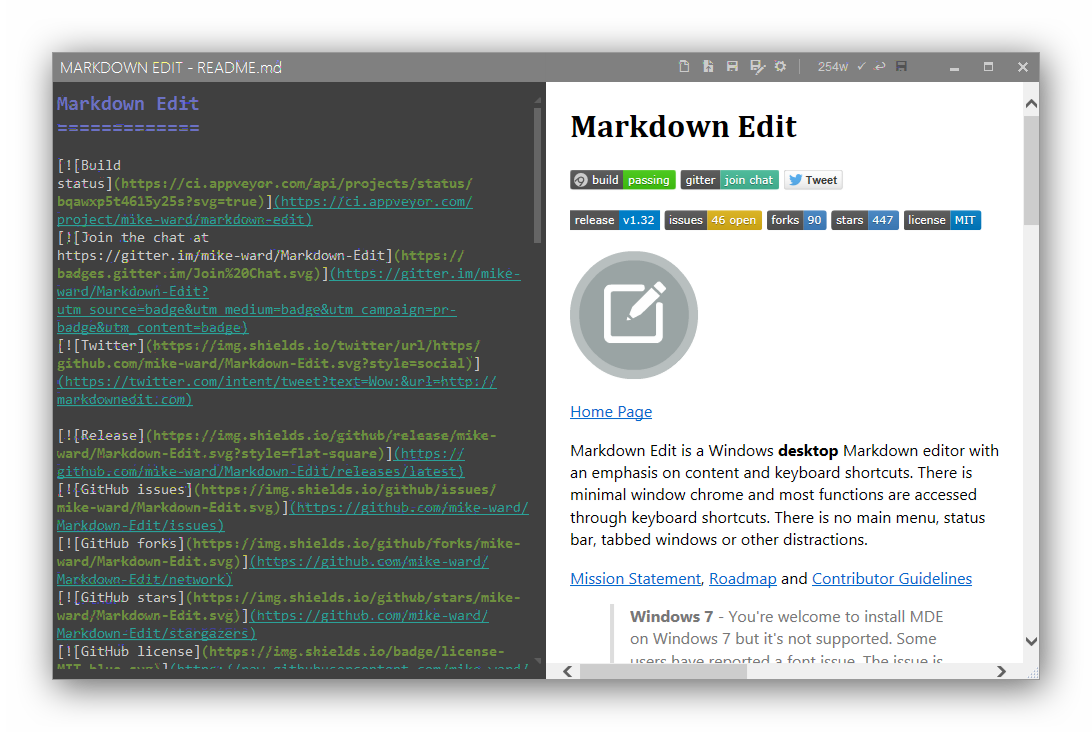
Task: Open the Contributor Guidelines link
Action: point(891,579)
